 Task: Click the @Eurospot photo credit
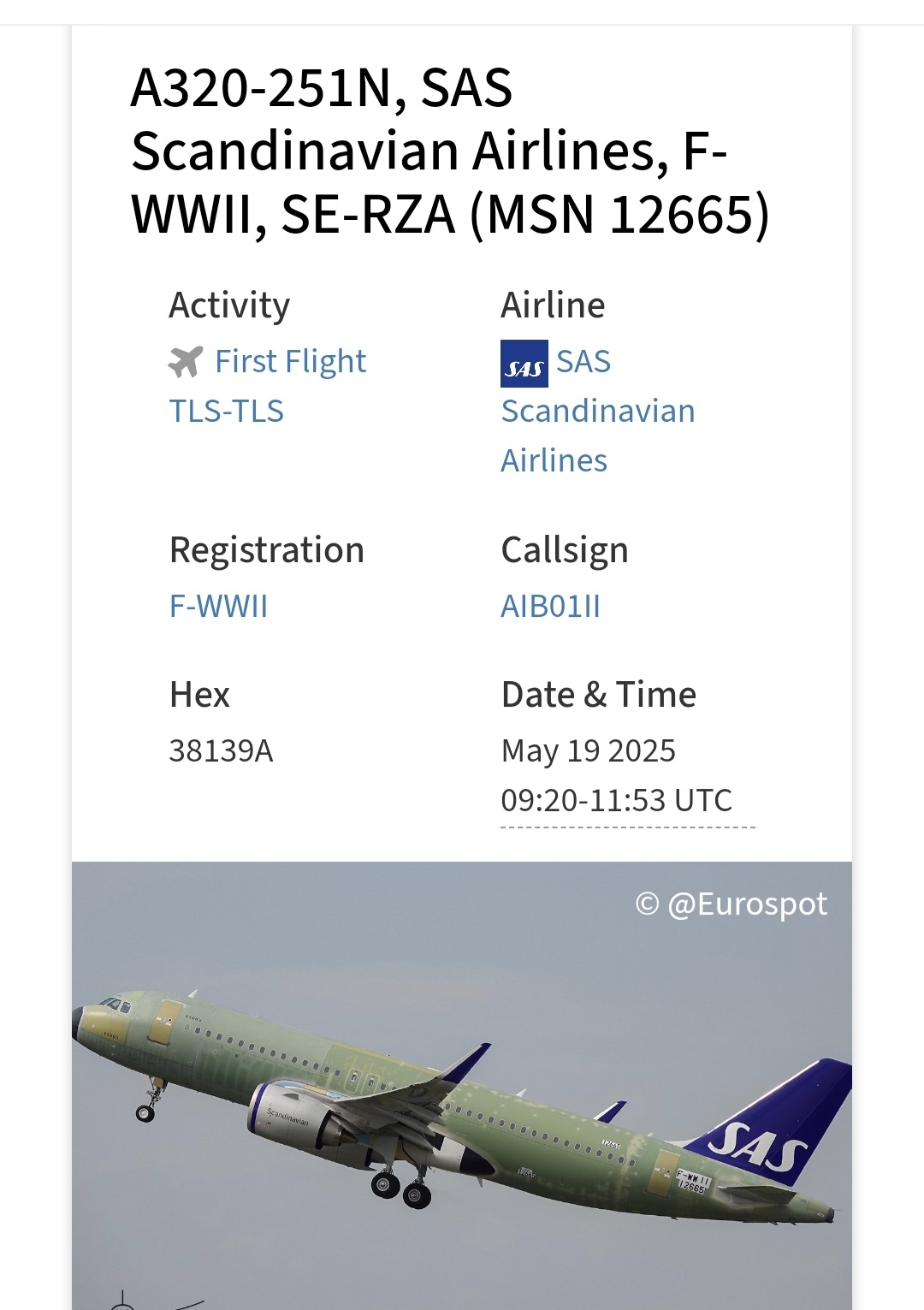click(731, 904)
